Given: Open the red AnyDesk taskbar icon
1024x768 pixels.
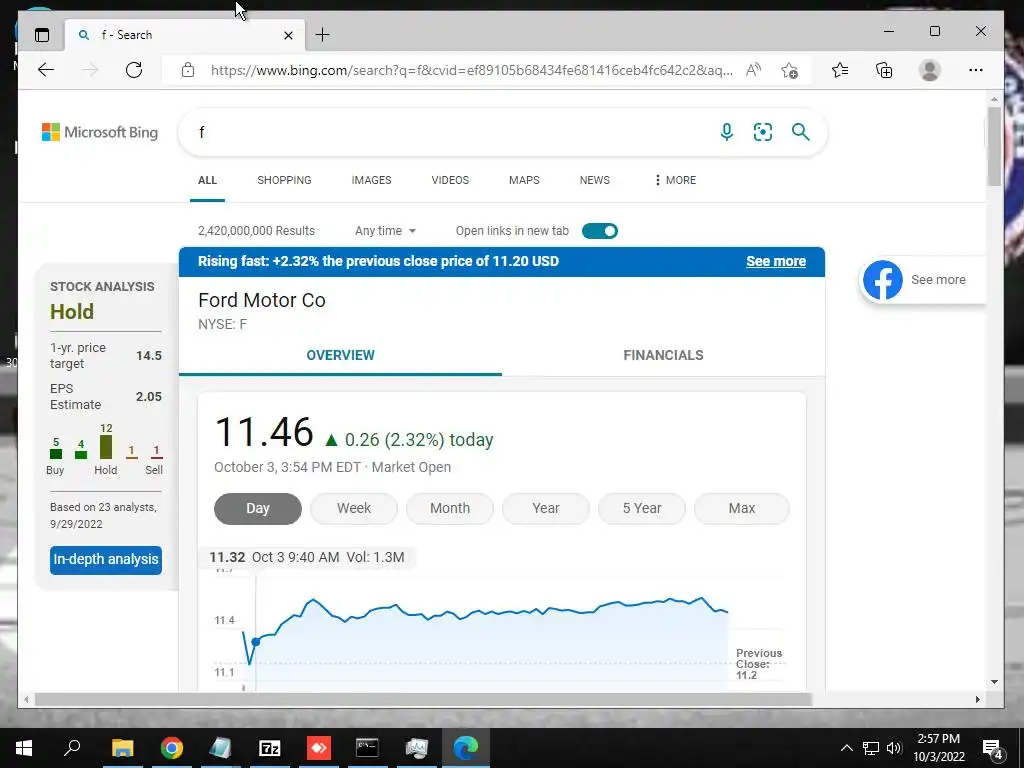Looking at the screenshot, I should pos(319,748).
